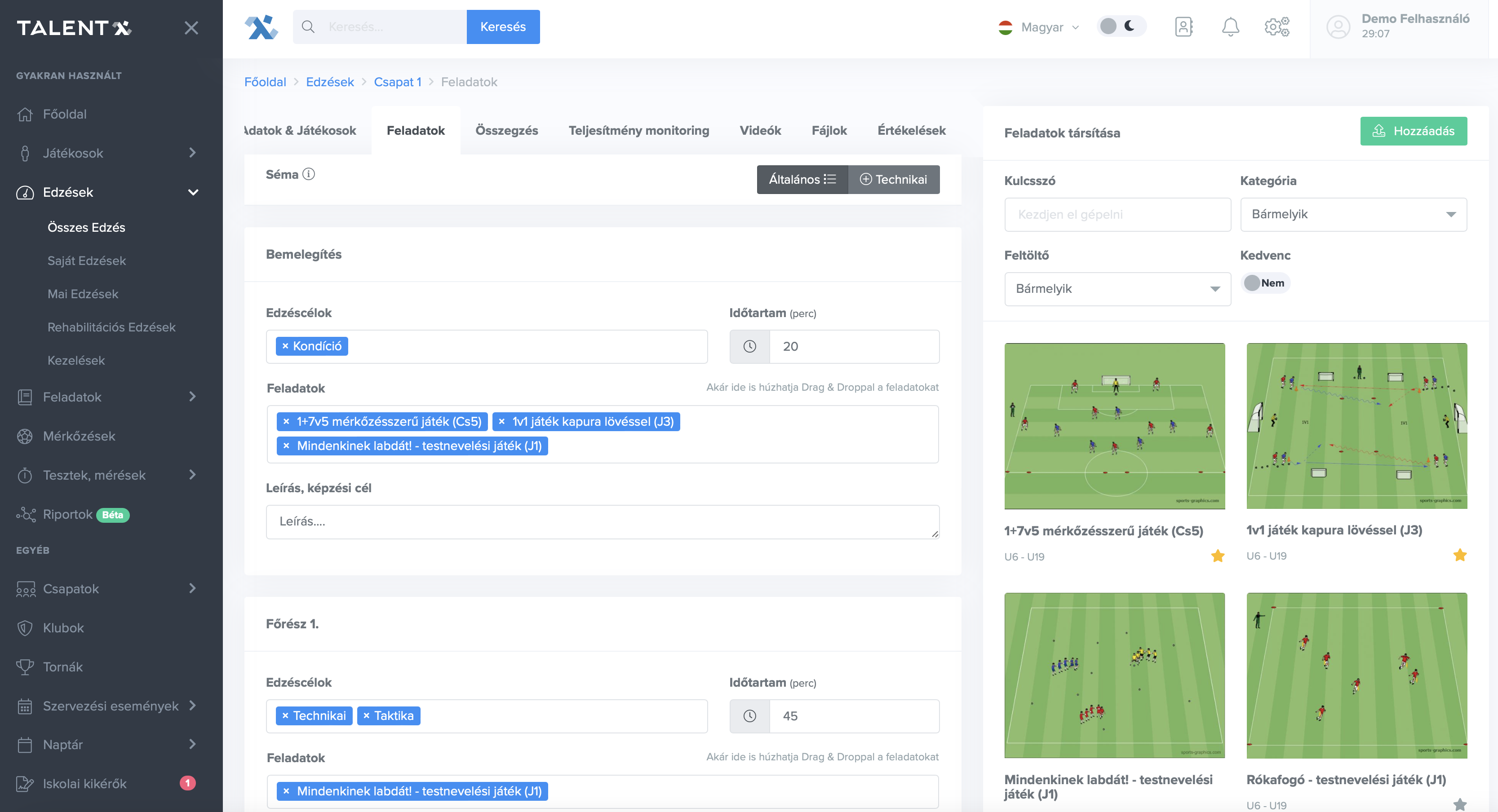Close the sidebar with X icon
This screenshot has width=1498, height=812.
pos(191,28)
